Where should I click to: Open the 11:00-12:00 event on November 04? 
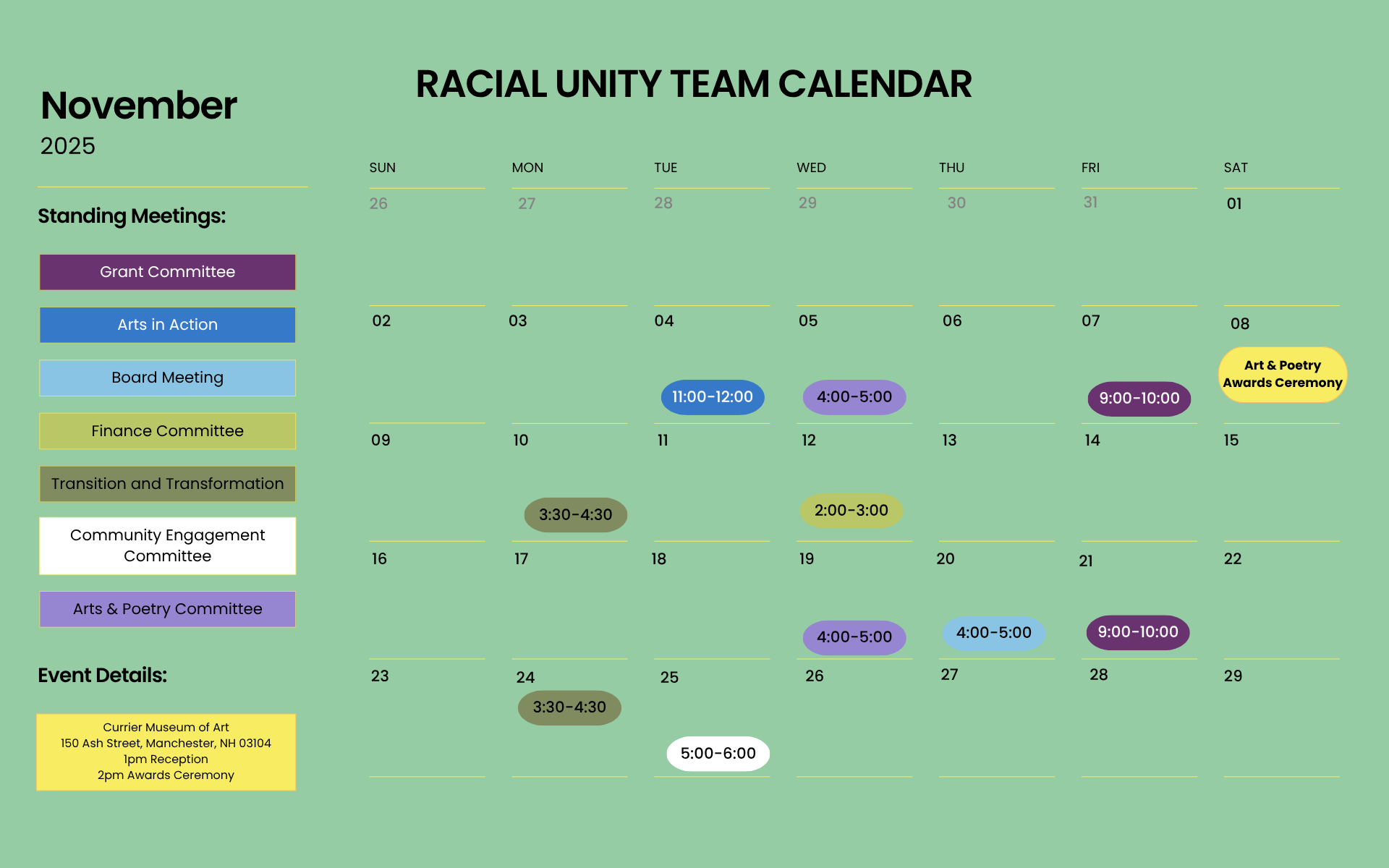(712, 397)
